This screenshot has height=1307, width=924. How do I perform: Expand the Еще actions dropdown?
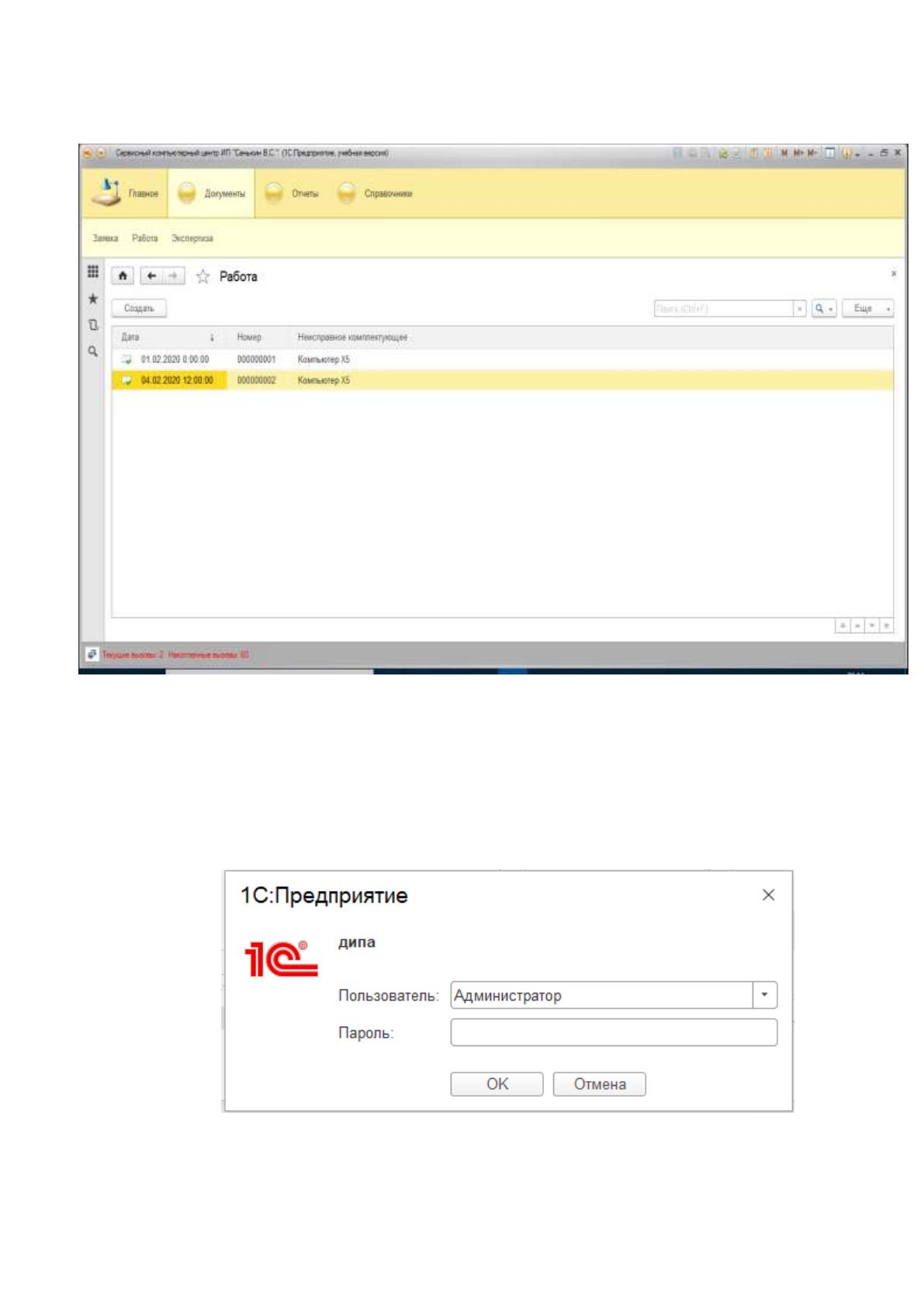(868, 309)
